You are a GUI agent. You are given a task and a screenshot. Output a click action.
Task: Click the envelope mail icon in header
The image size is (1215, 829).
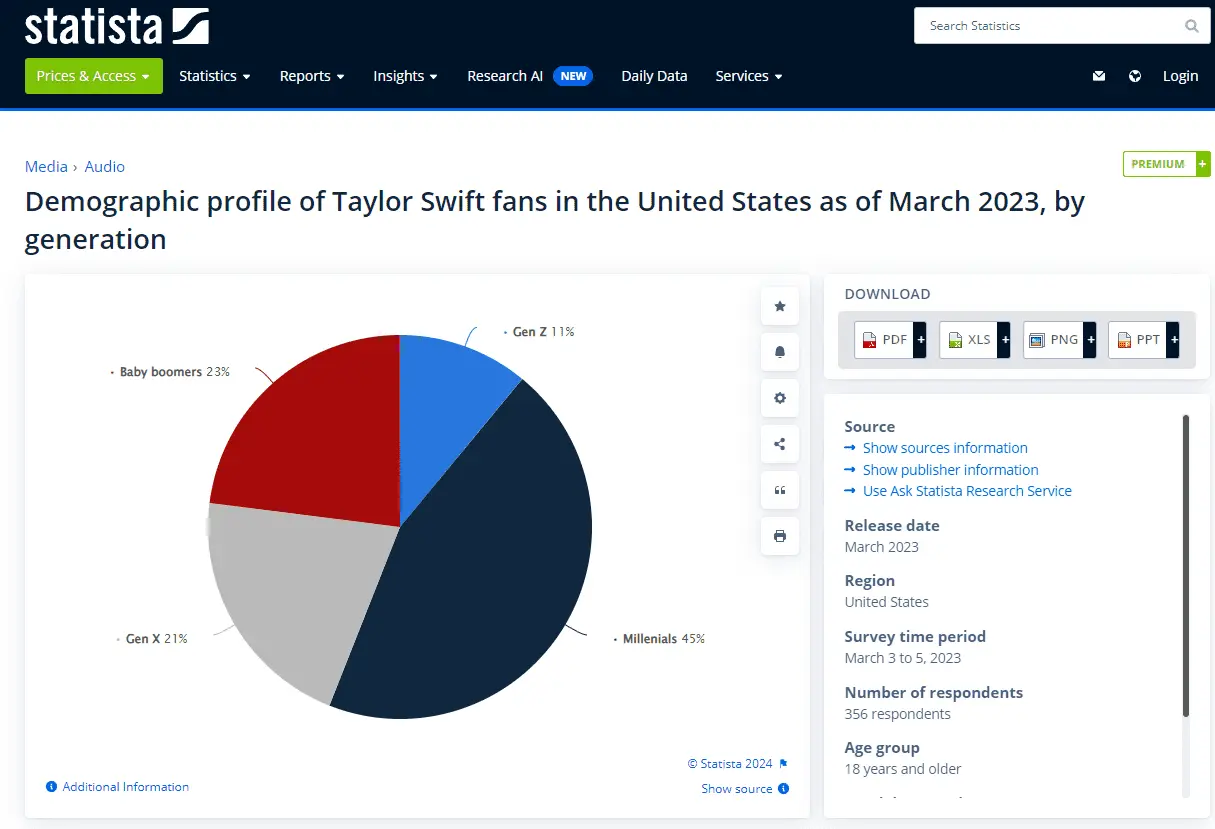click(x=1099, y=76)
